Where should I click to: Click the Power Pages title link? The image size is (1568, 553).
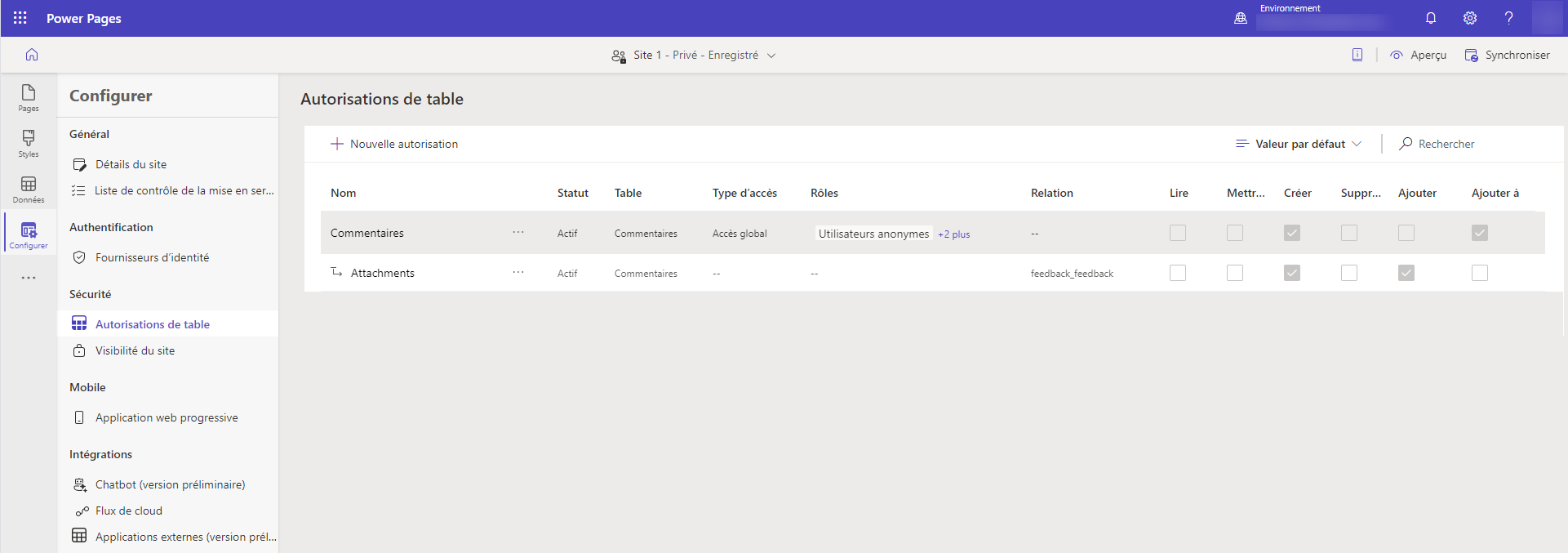pyautogui.click(x=84, y=18)
